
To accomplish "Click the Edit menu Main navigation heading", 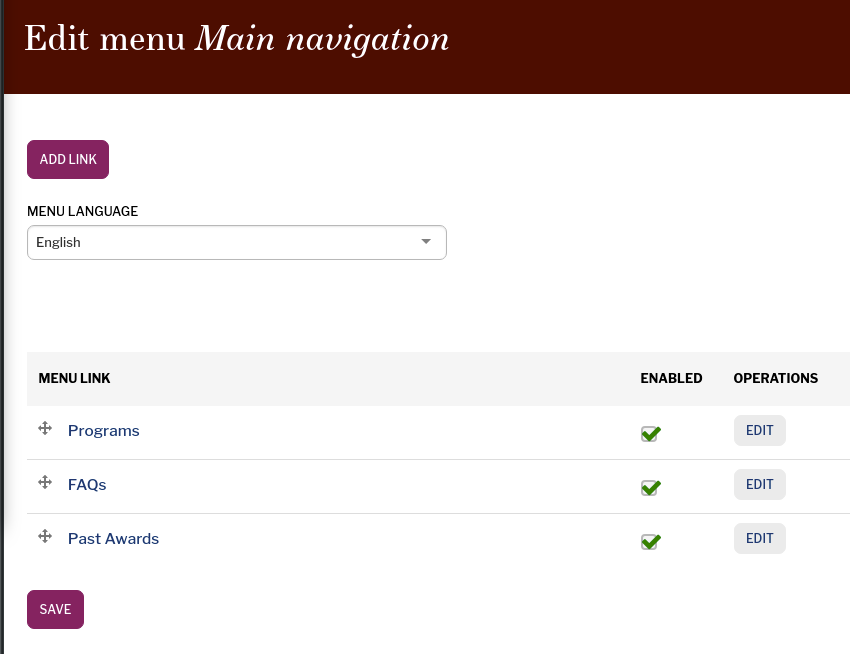I will [x=236, y=40].
